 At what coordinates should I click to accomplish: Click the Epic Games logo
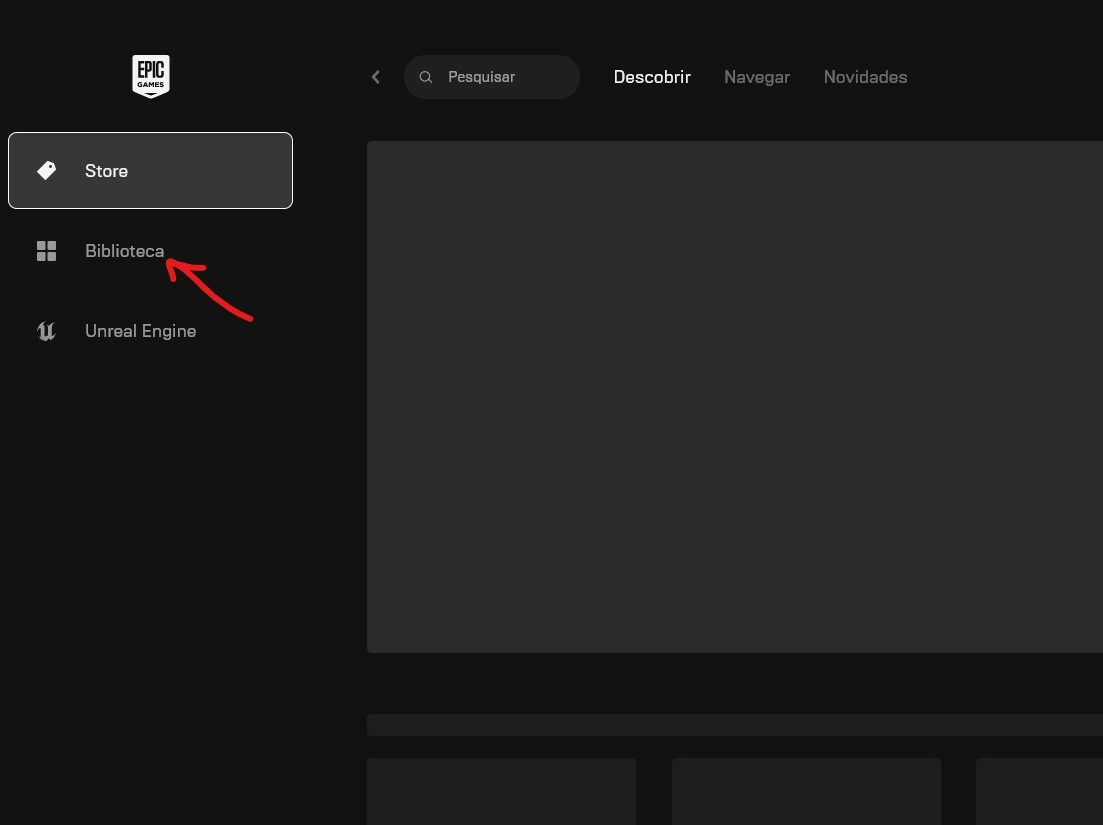click(x=151, y=76)
